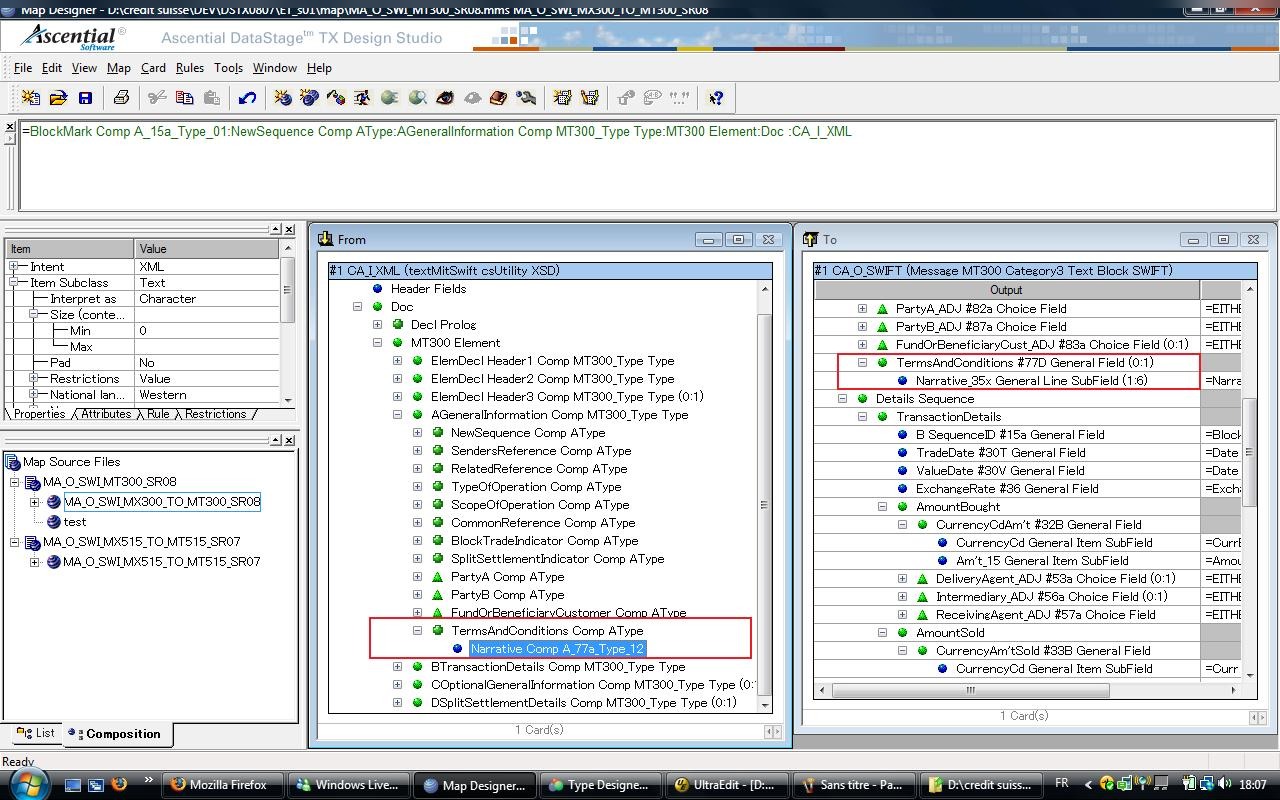Click the context Help question-mark icon
The height and width of the screenshot is (800, 1280).
716,98
